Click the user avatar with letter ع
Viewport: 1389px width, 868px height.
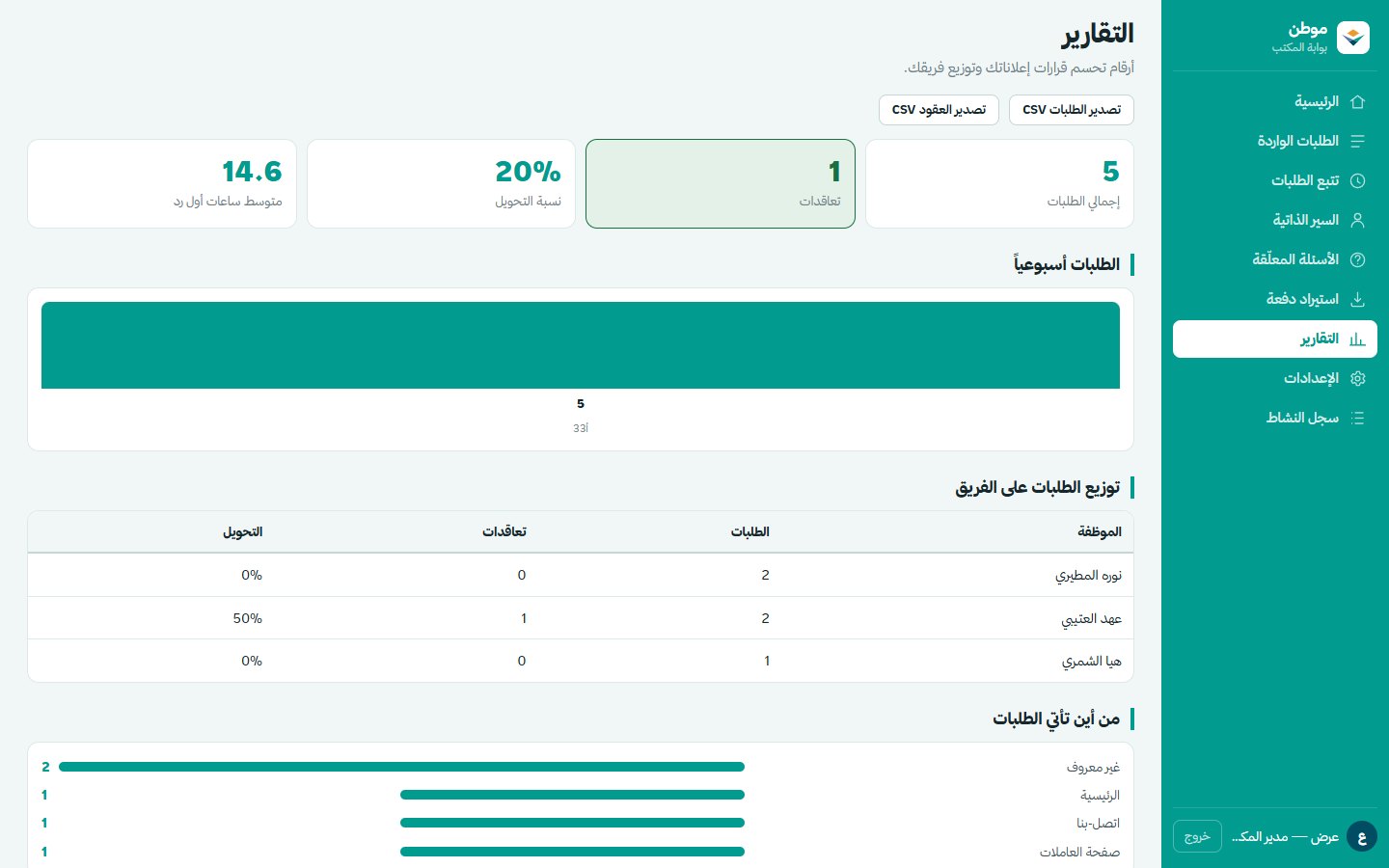1361,836
